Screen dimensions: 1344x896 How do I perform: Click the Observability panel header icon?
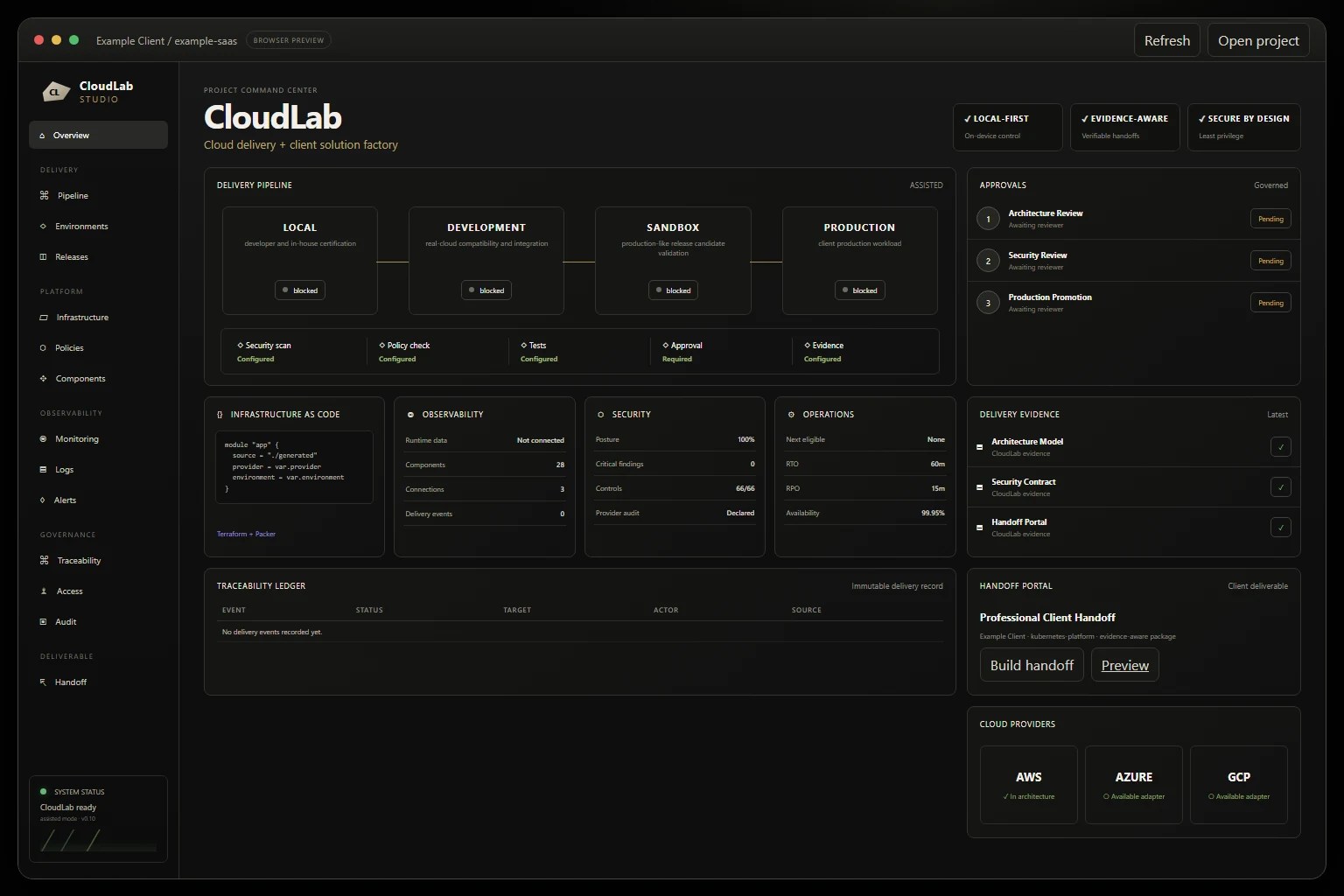(x=410, y=414)
